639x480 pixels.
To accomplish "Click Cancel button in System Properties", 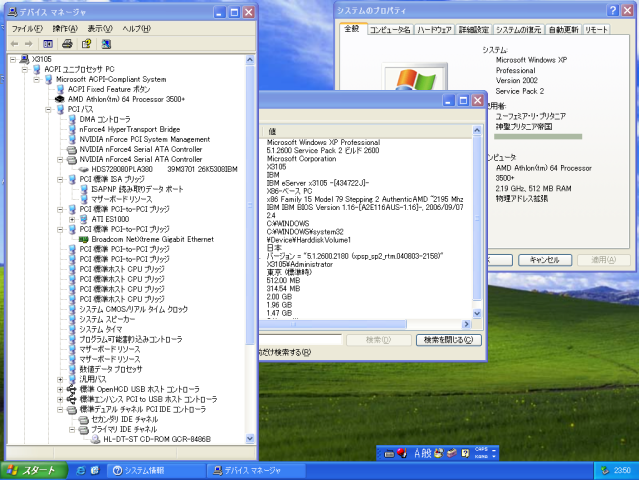I will tap(545, 260).
